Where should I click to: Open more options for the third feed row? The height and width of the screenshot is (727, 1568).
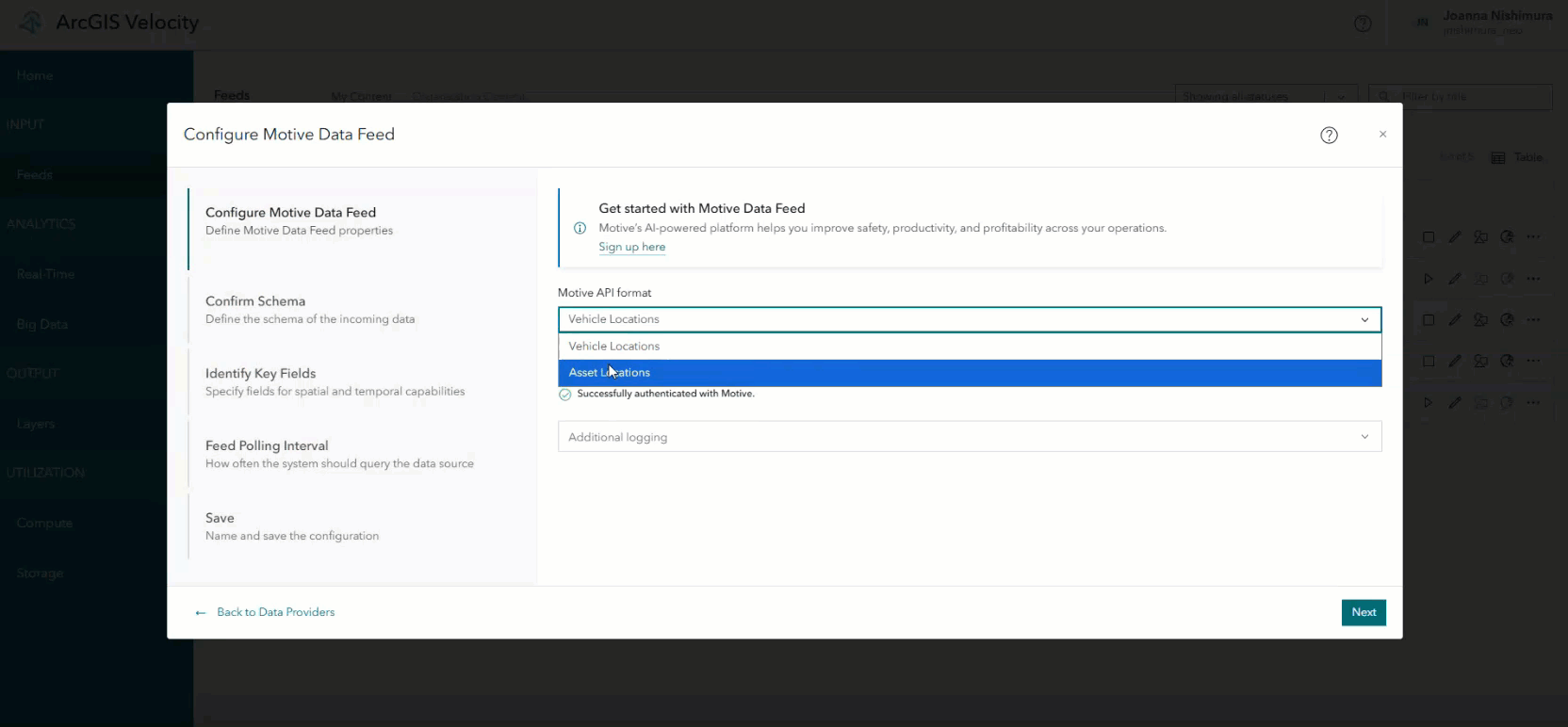tap(1534, 320)
